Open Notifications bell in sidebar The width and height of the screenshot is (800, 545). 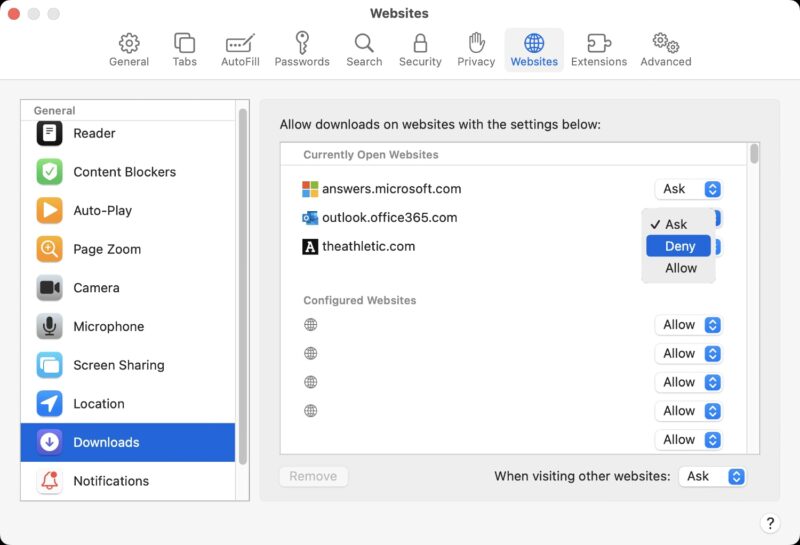(x=50, y=481)
